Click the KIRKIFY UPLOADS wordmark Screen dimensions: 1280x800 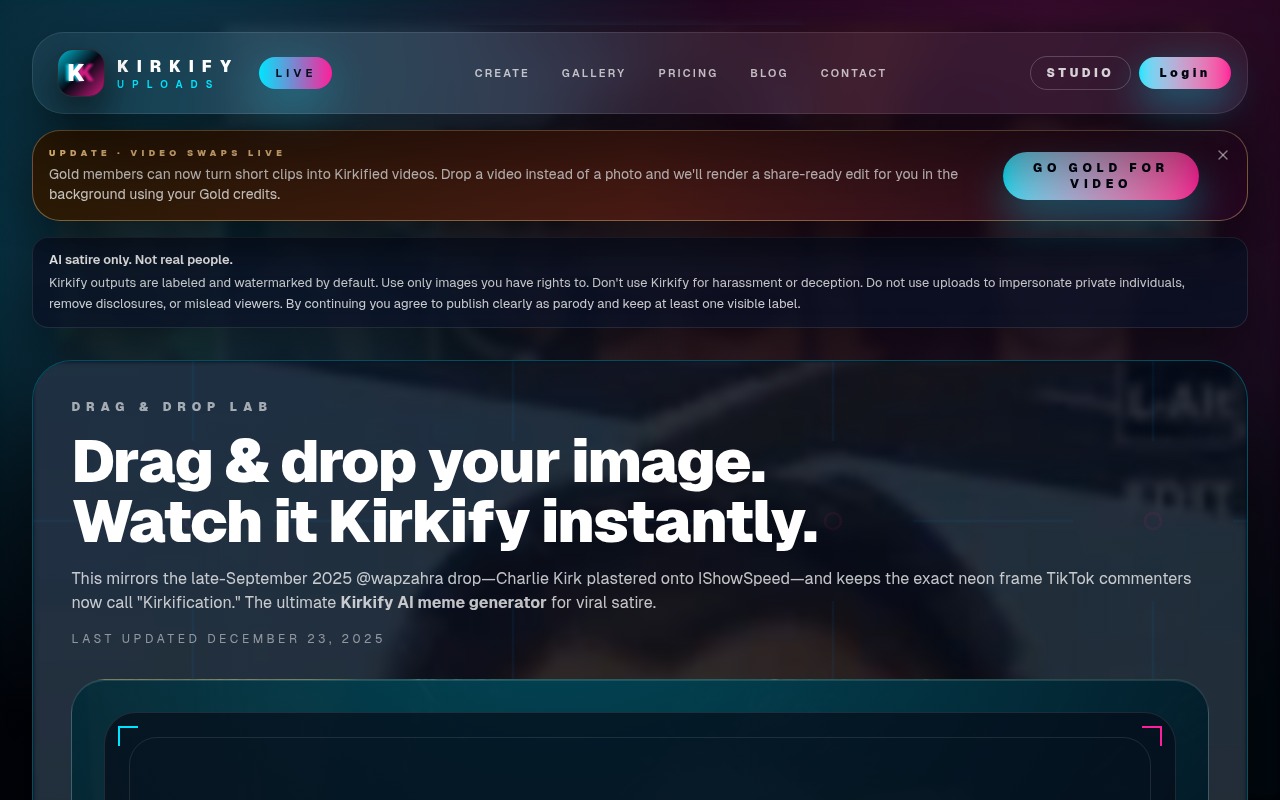[176, 73]
